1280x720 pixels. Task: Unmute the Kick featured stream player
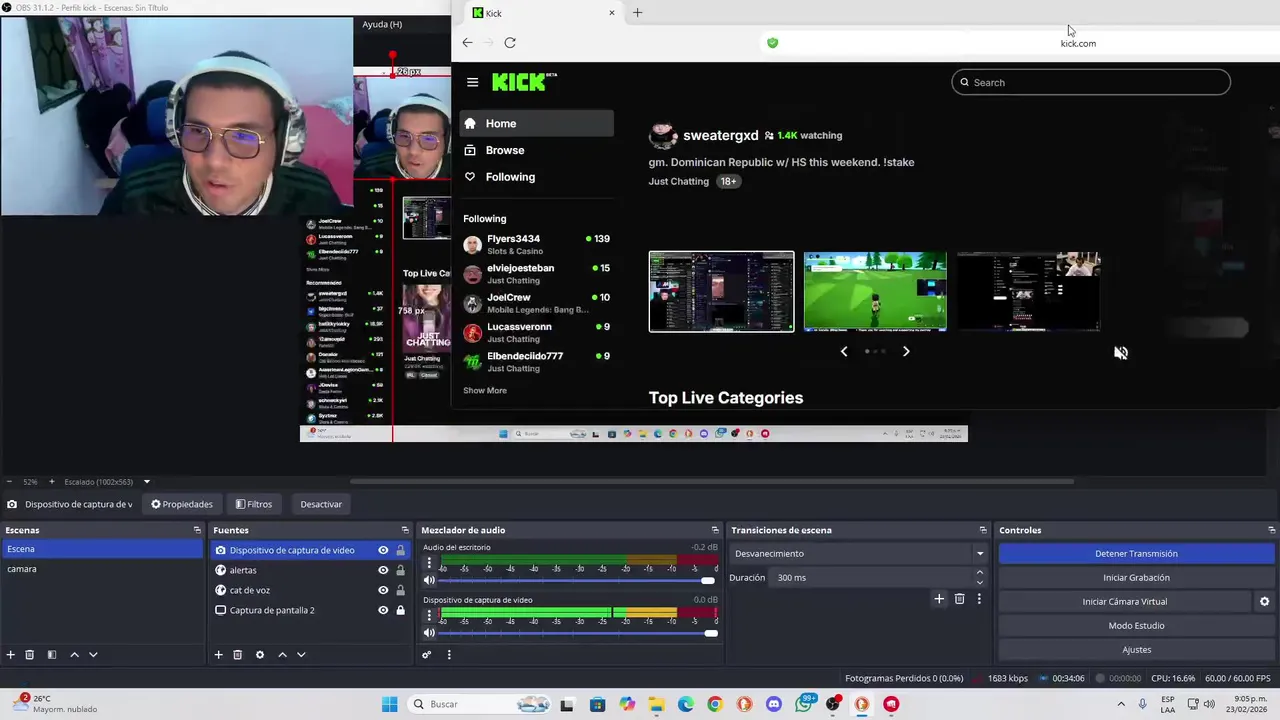pyautogui.click(x=1121, y=353)
